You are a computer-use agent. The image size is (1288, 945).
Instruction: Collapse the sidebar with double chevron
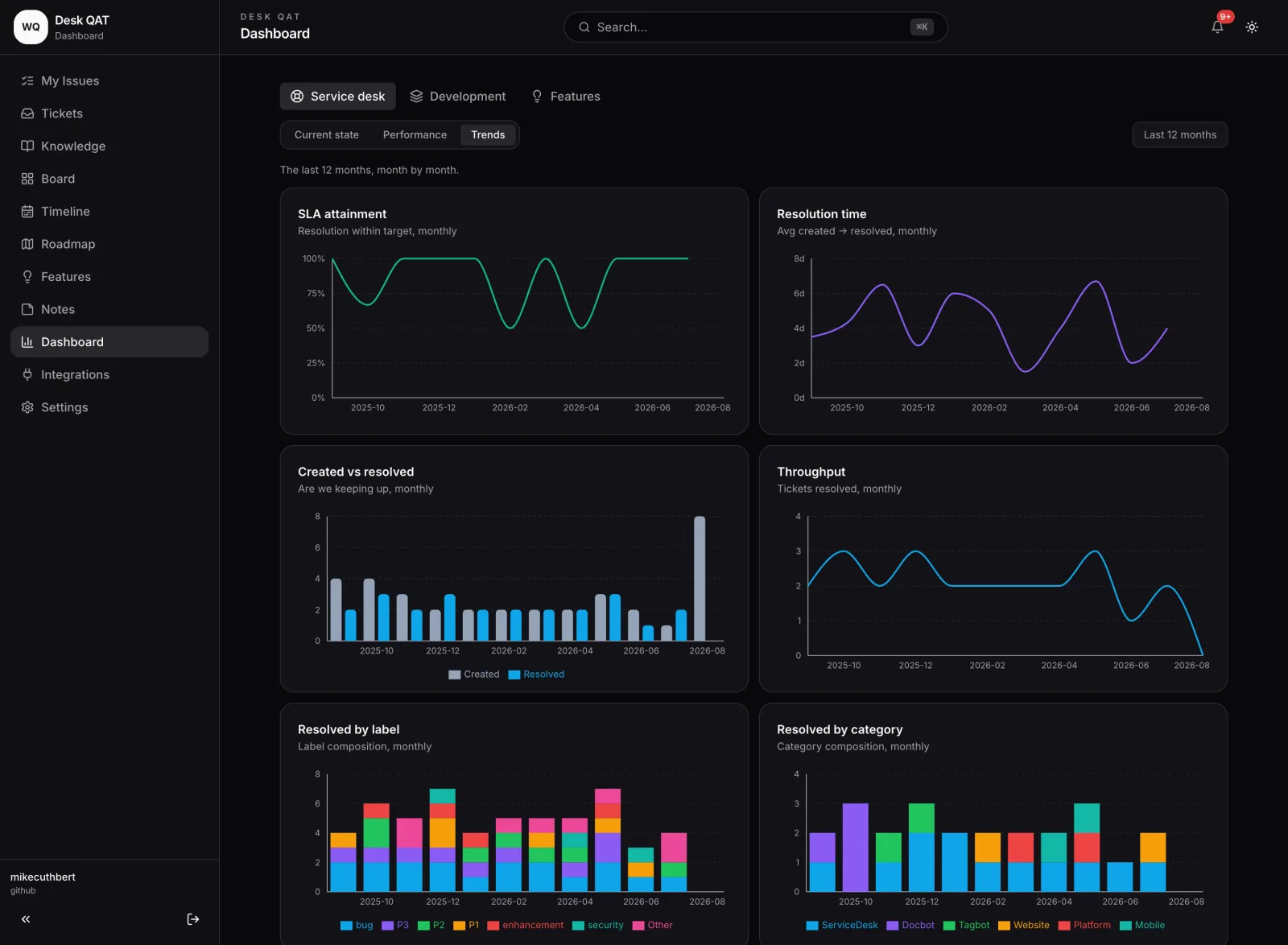[x=26, y=919]
